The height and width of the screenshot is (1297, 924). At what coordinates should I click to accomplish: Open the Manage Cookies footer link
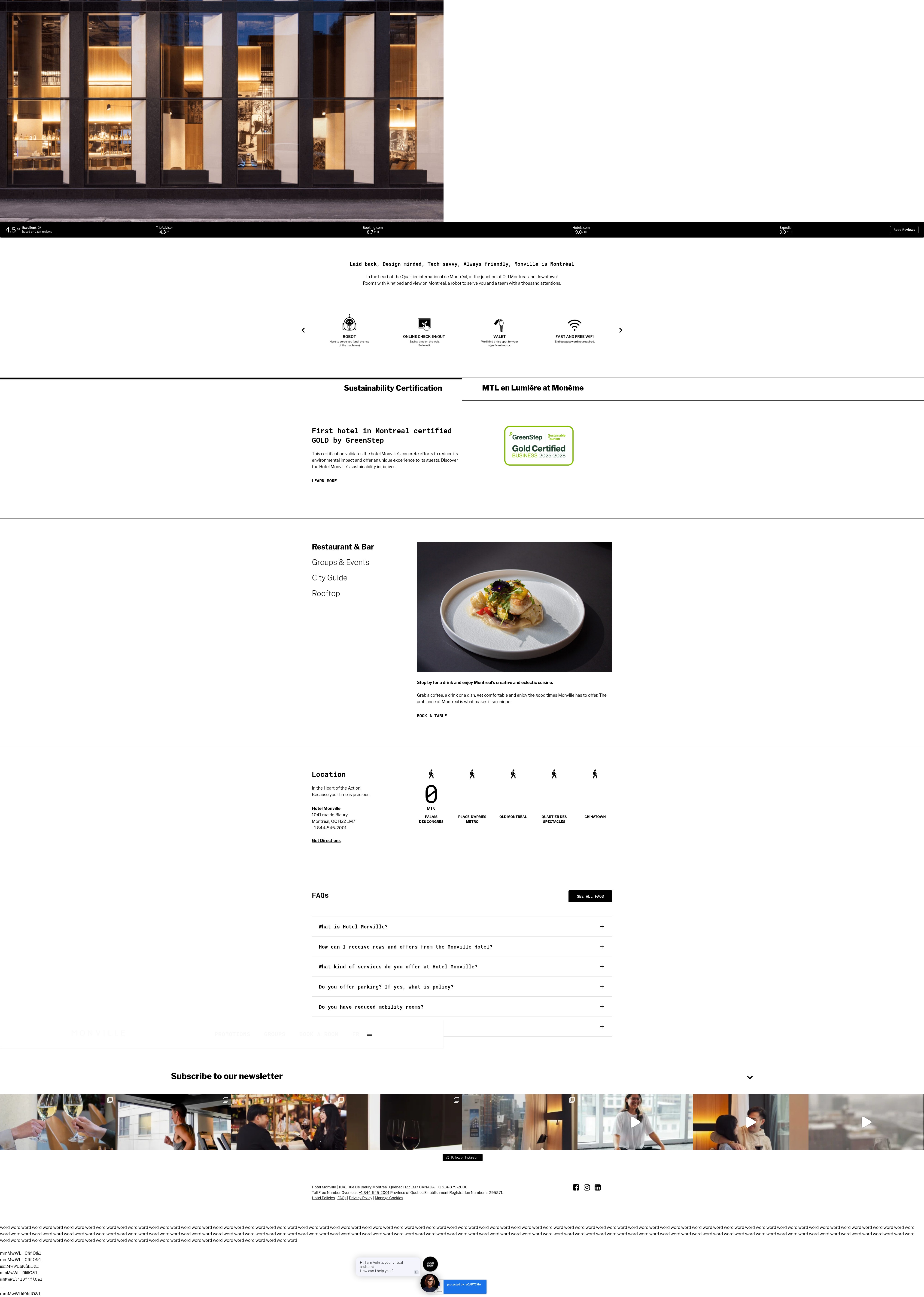click(389, 1198)
